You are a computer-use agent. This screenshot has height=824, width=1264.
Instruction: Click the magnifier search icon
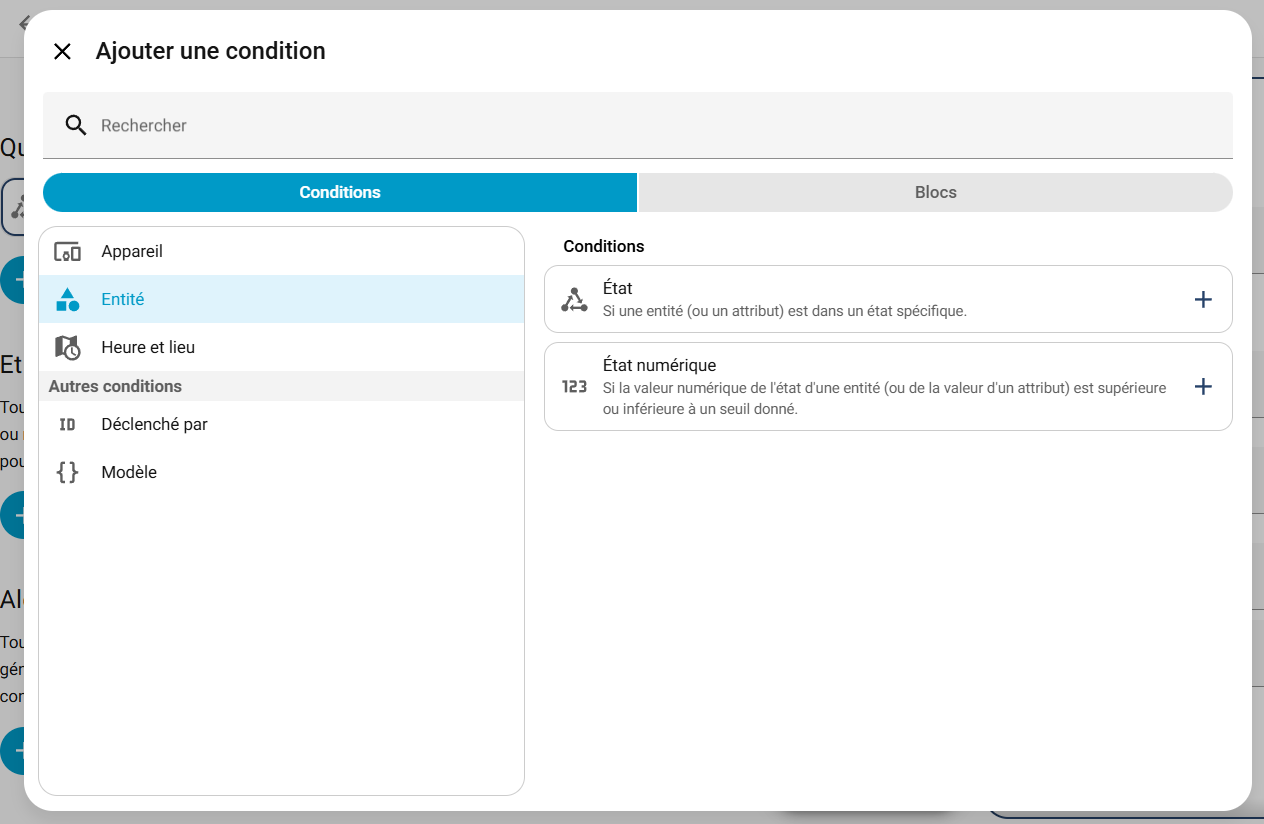[76, 125]
